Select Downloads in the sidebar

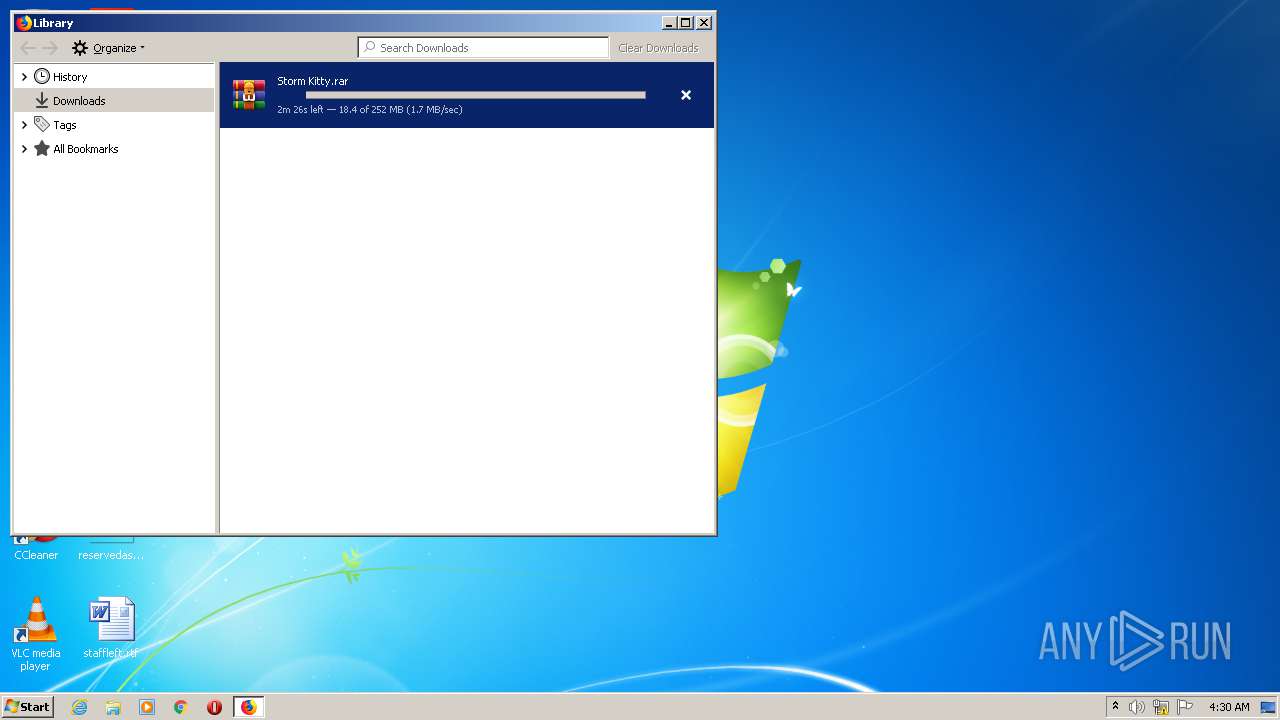coord(113,100)
